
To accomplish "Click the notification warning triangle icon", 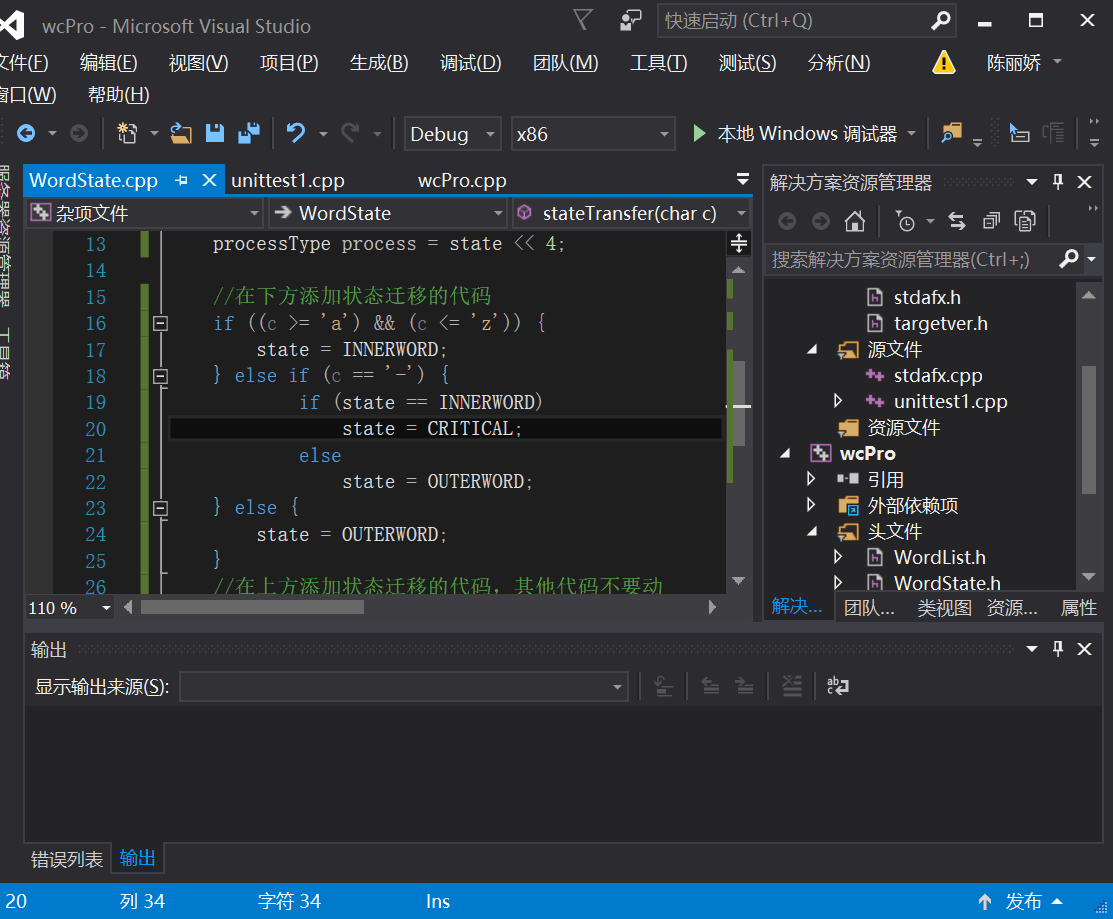I will tap(943, 62).
